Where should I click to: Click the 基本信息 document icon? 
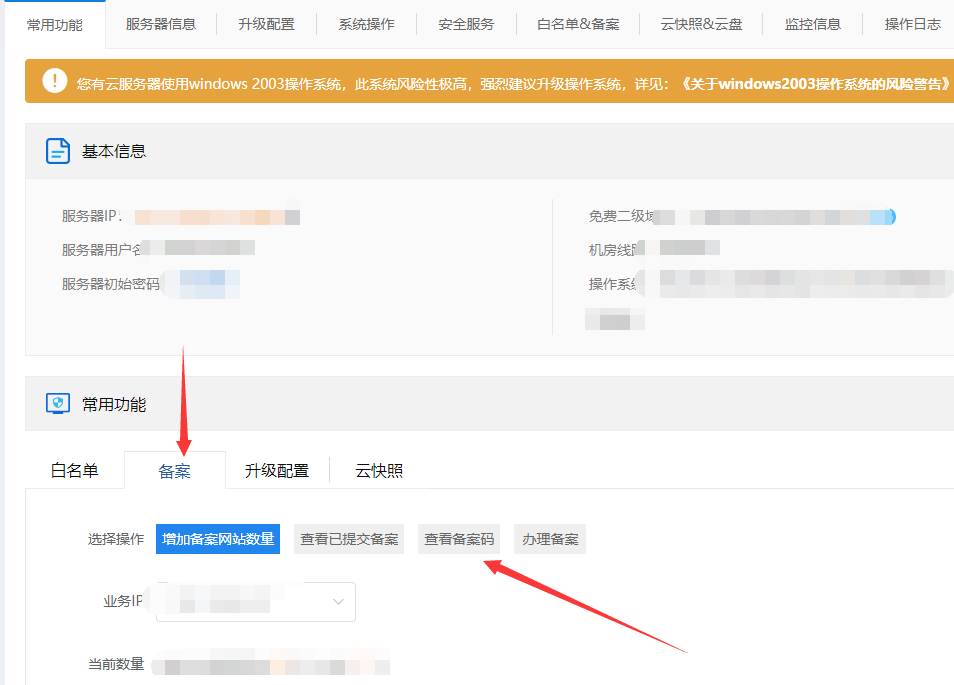click(x=58, y=151)
